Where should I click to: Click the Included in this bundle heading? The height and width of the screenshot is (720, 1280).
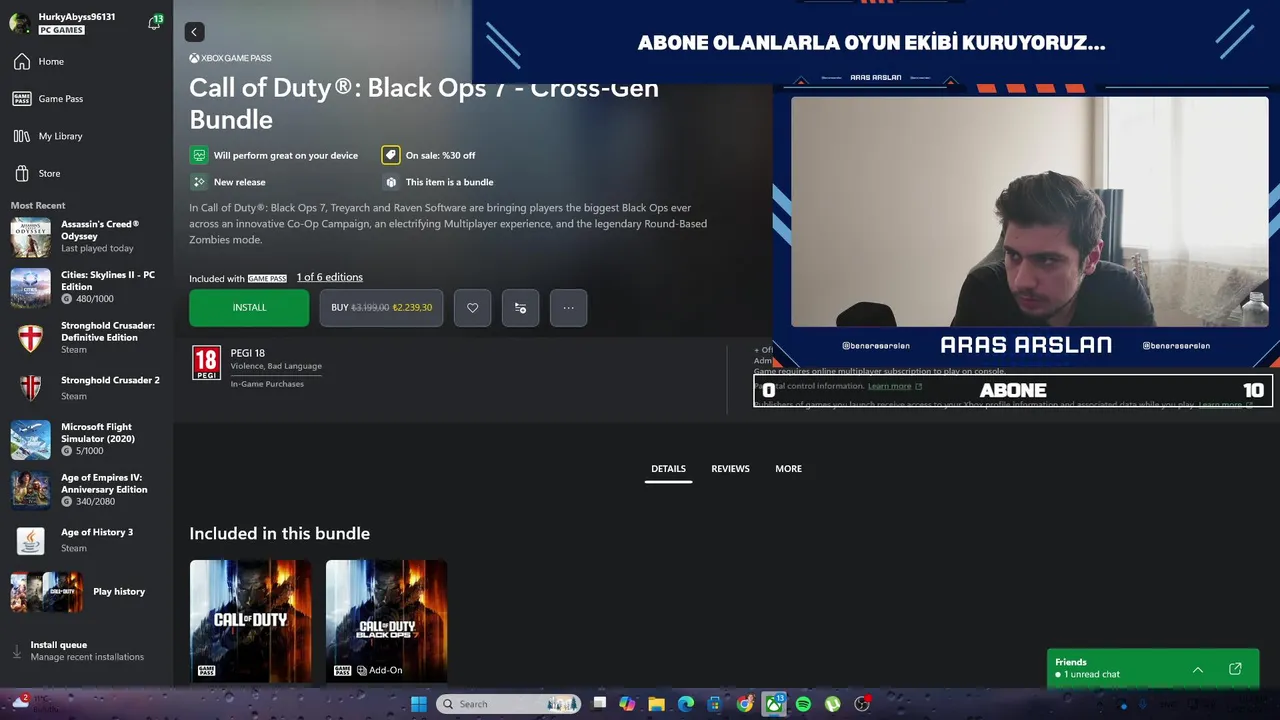280,533
